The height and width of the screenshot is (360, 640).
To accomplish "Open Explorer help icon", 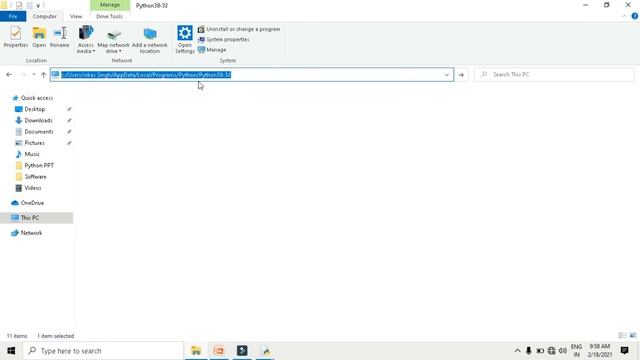I will [x=634, y=16].
